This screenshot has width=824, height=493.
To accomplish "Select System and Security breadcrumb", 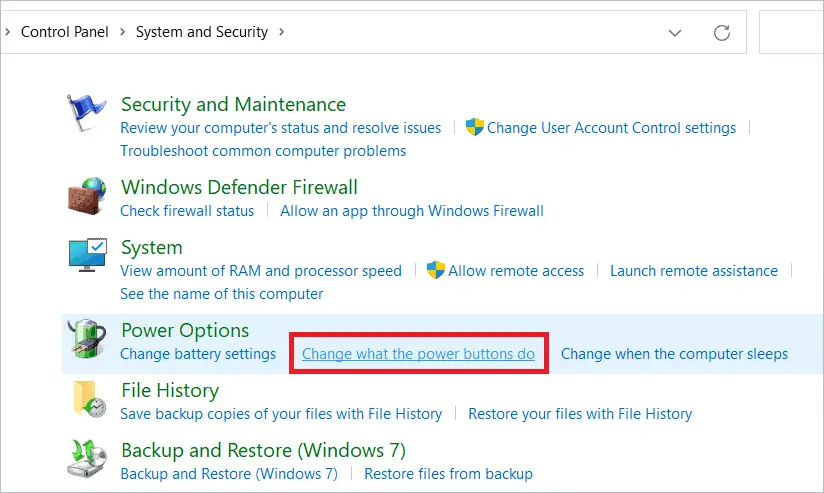I will tap(202, 32).
